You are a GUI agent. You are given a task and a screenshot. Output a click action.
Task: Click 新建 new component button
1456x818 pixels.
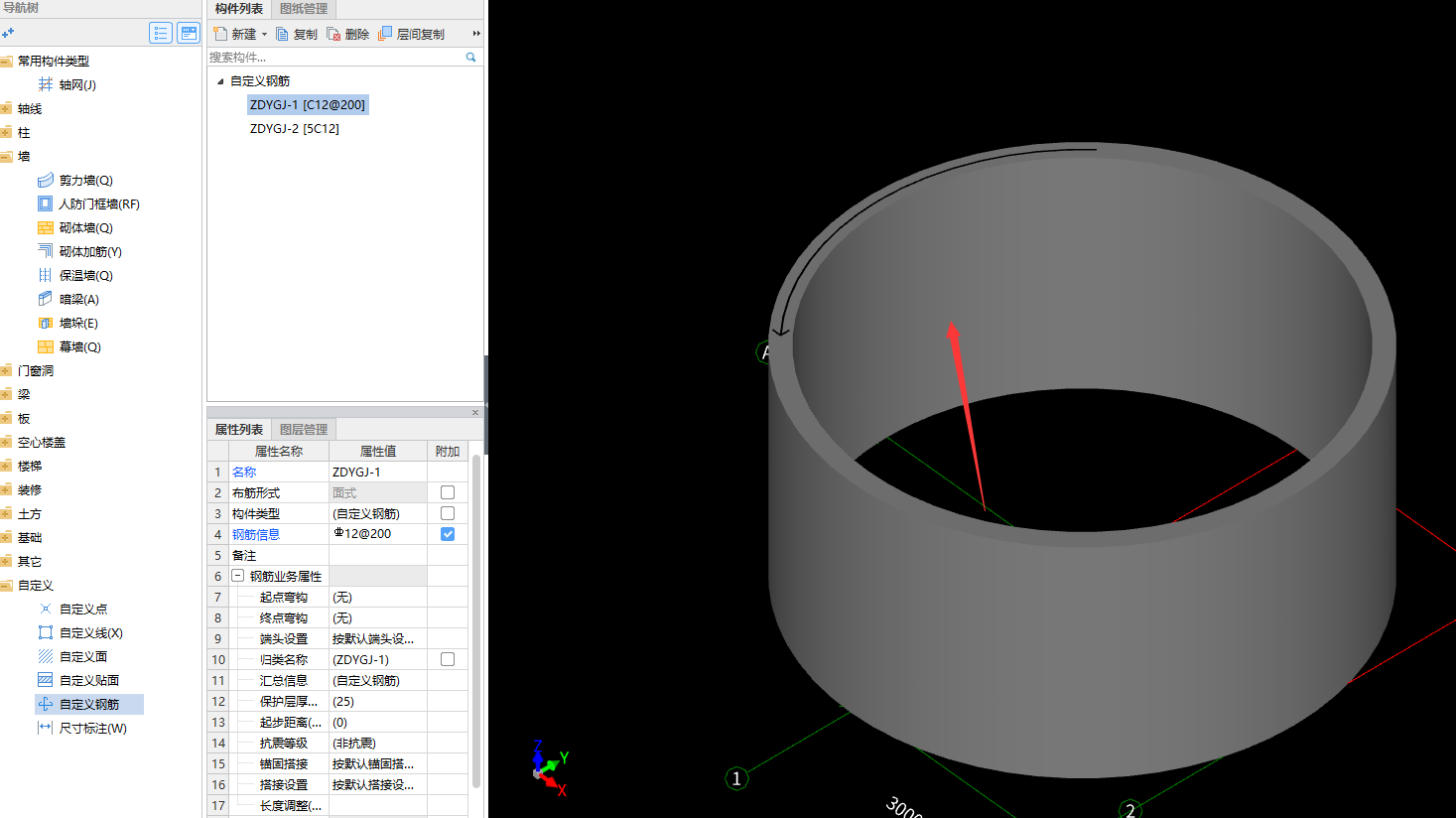point(235,34)
